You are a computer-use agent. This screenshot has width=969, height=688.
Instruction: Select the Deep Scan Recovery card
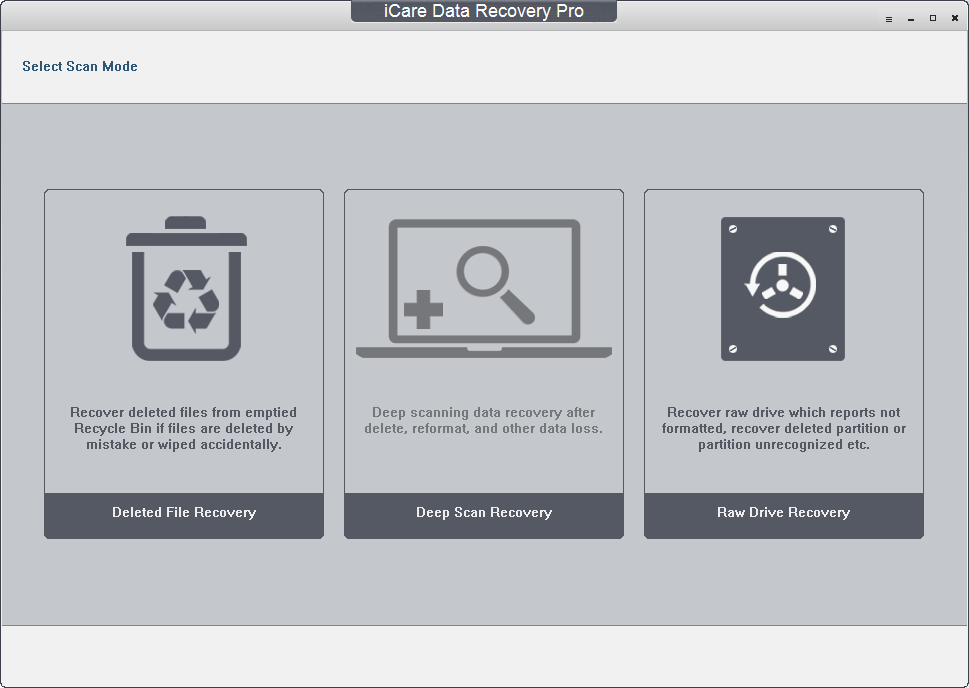click(483, 363)
